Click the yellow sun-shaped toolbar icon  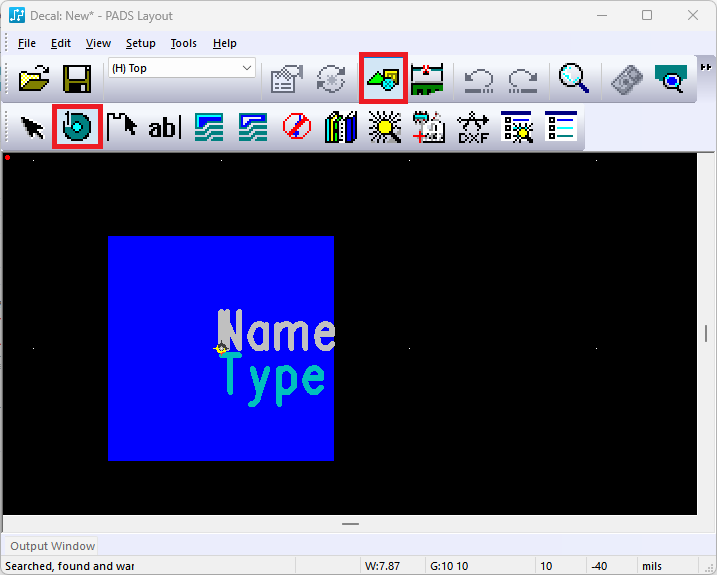384,128
